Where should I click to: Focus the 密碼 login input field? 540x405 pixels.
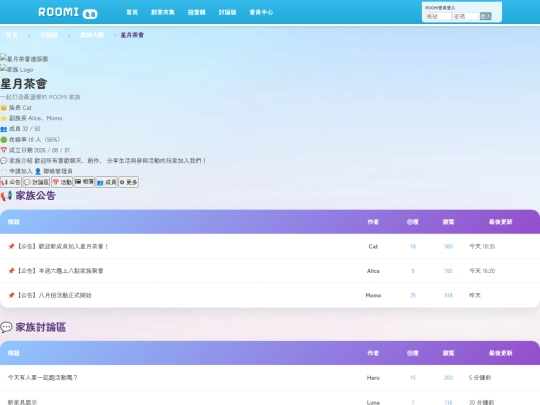pos(465,16)
